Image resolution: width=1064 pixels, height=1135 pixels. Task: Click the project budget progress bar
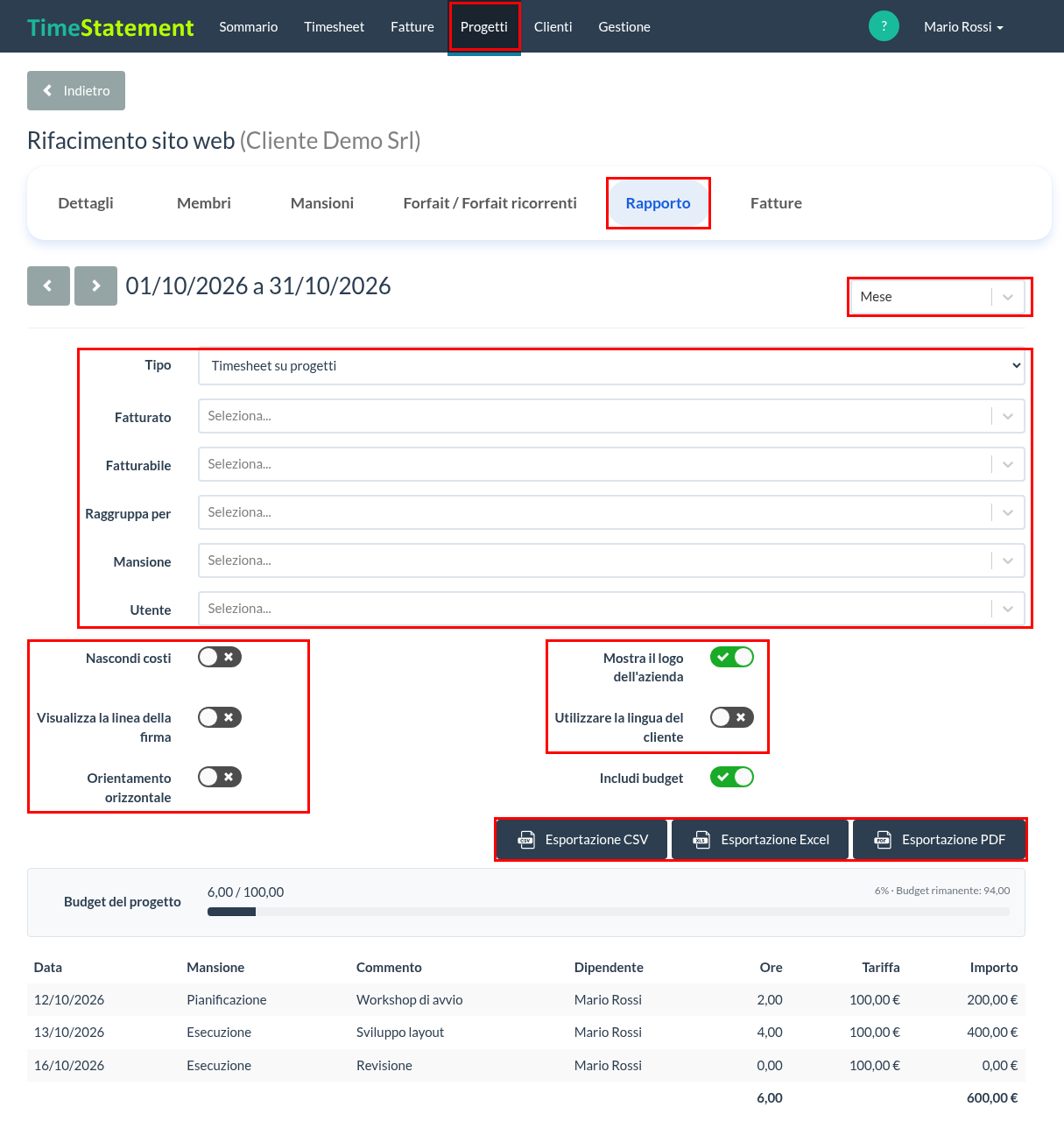(609, 912)
